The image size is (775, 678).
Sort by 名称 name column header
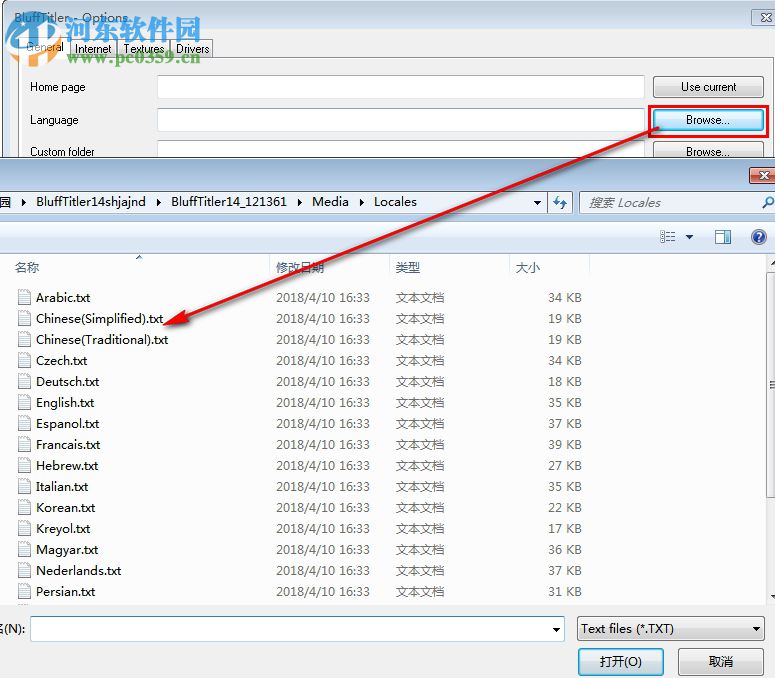pos(27,267)
